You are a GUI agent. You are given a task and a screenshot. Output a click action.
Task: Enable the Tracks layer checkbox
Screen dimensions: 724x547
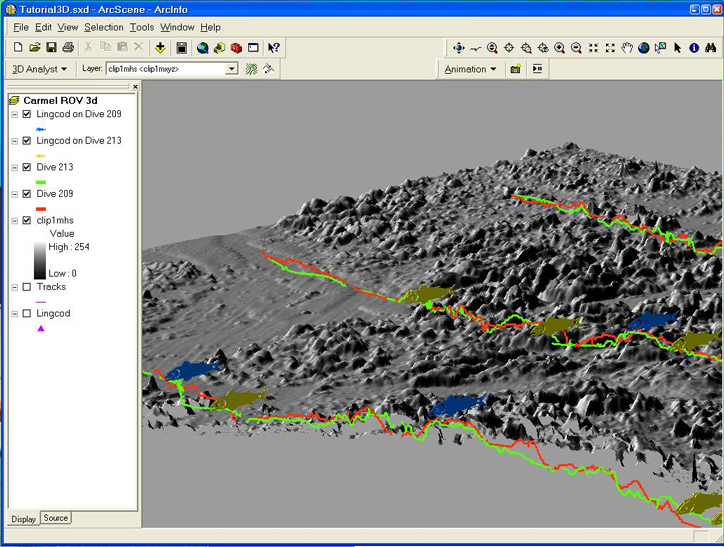click(27, 287)
